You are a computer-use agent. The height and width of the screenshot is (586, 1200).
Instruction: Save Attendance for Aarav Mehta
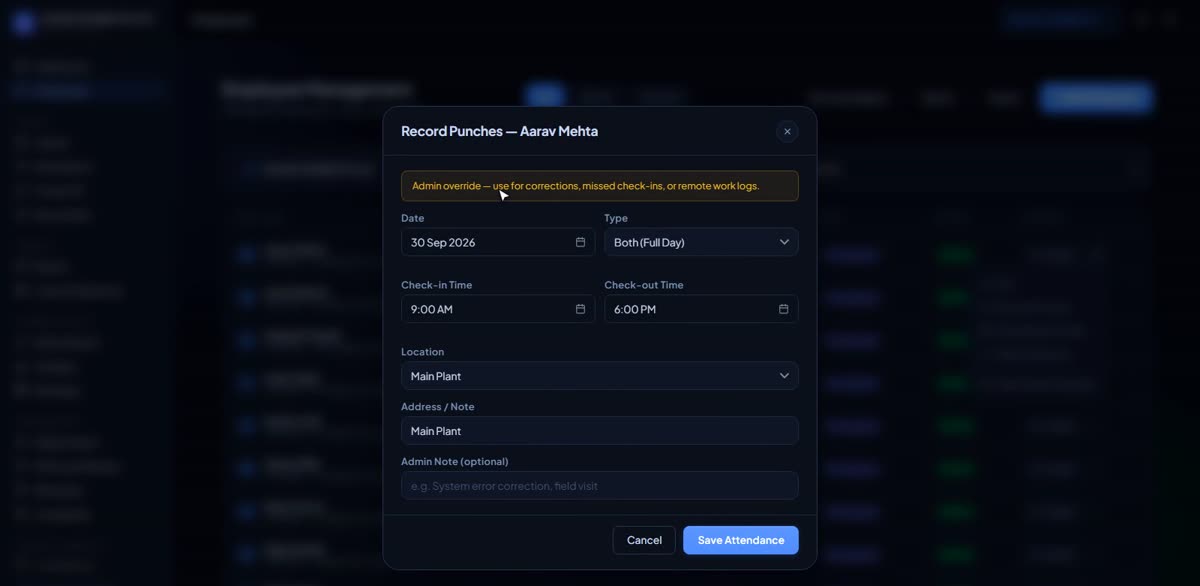point(741,540)
